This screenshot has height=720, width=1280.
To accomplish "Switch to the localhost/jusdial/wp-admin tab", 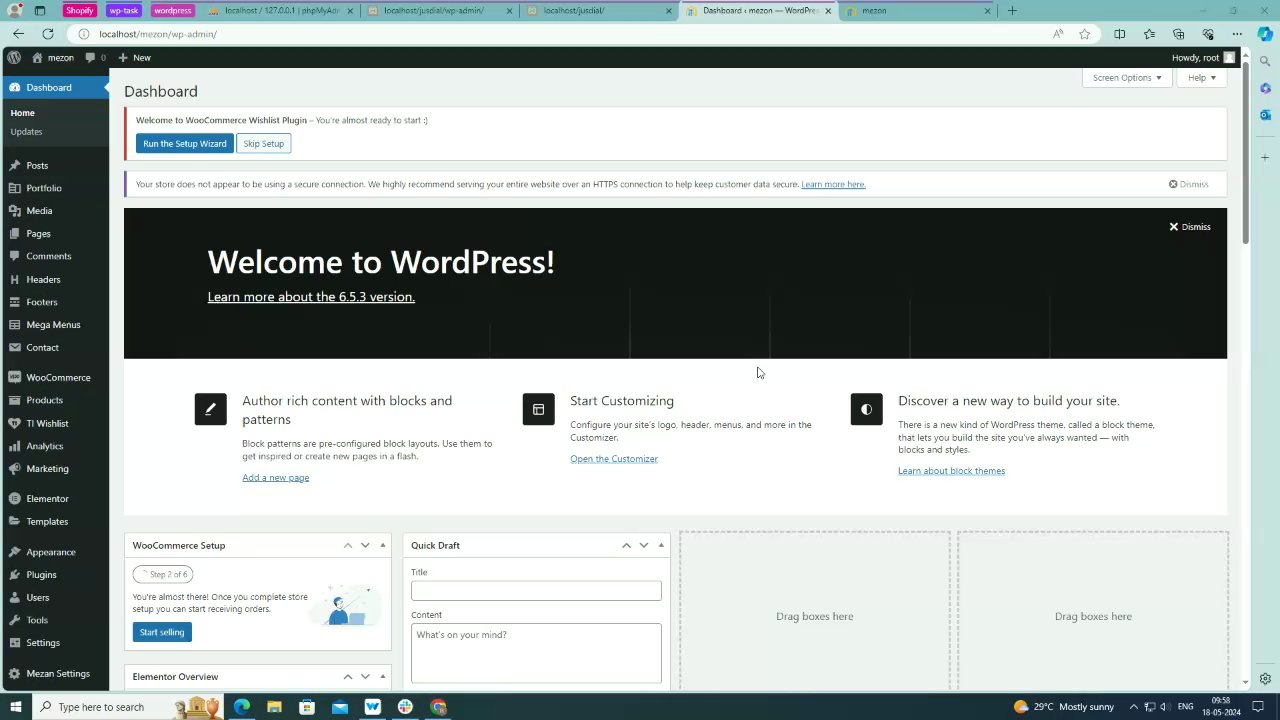I will (x=440, y=11).
